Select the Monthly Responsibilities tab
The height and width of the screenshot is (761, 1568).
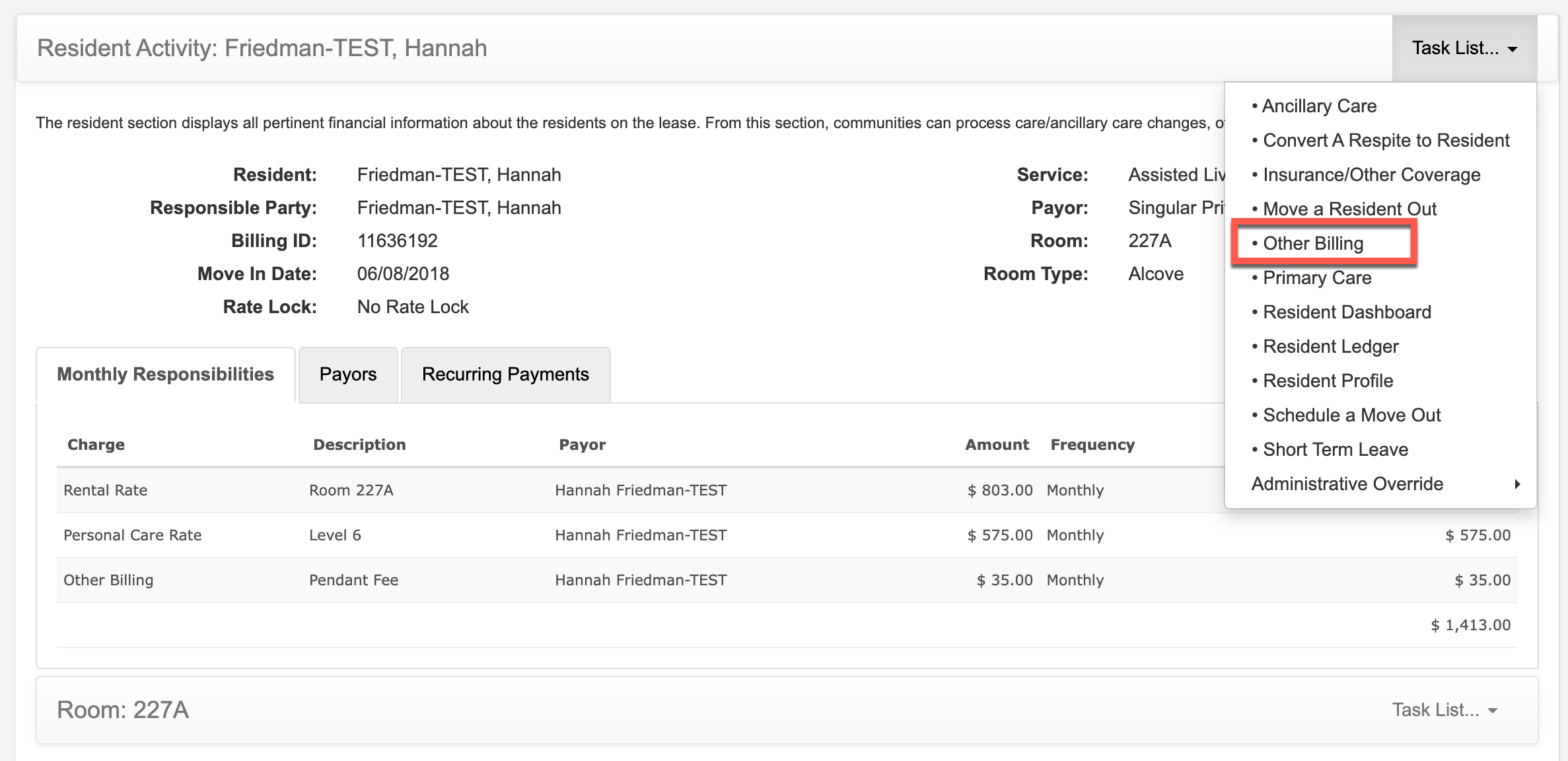coord(165,375)
